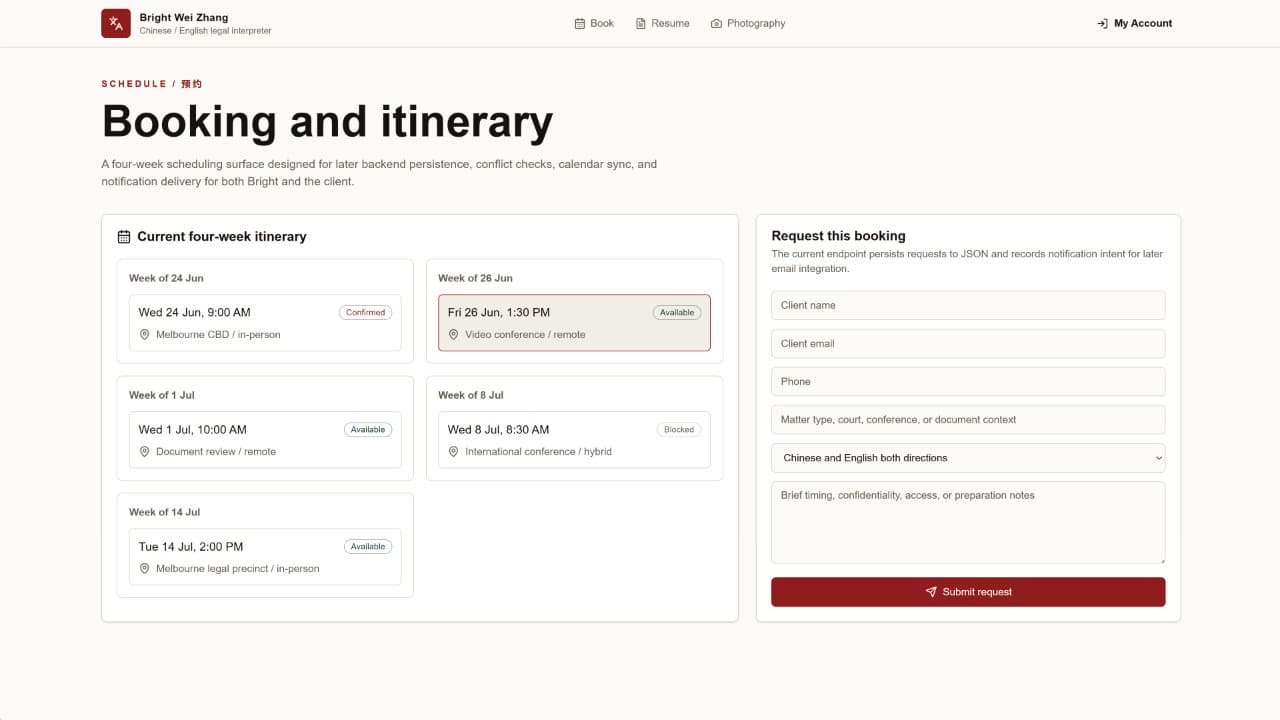1280x720 pixels.
Task: Select the Wed 8 Jul, 8:30 AM slot
Action: pyautogui.click(x=574, y=440)
